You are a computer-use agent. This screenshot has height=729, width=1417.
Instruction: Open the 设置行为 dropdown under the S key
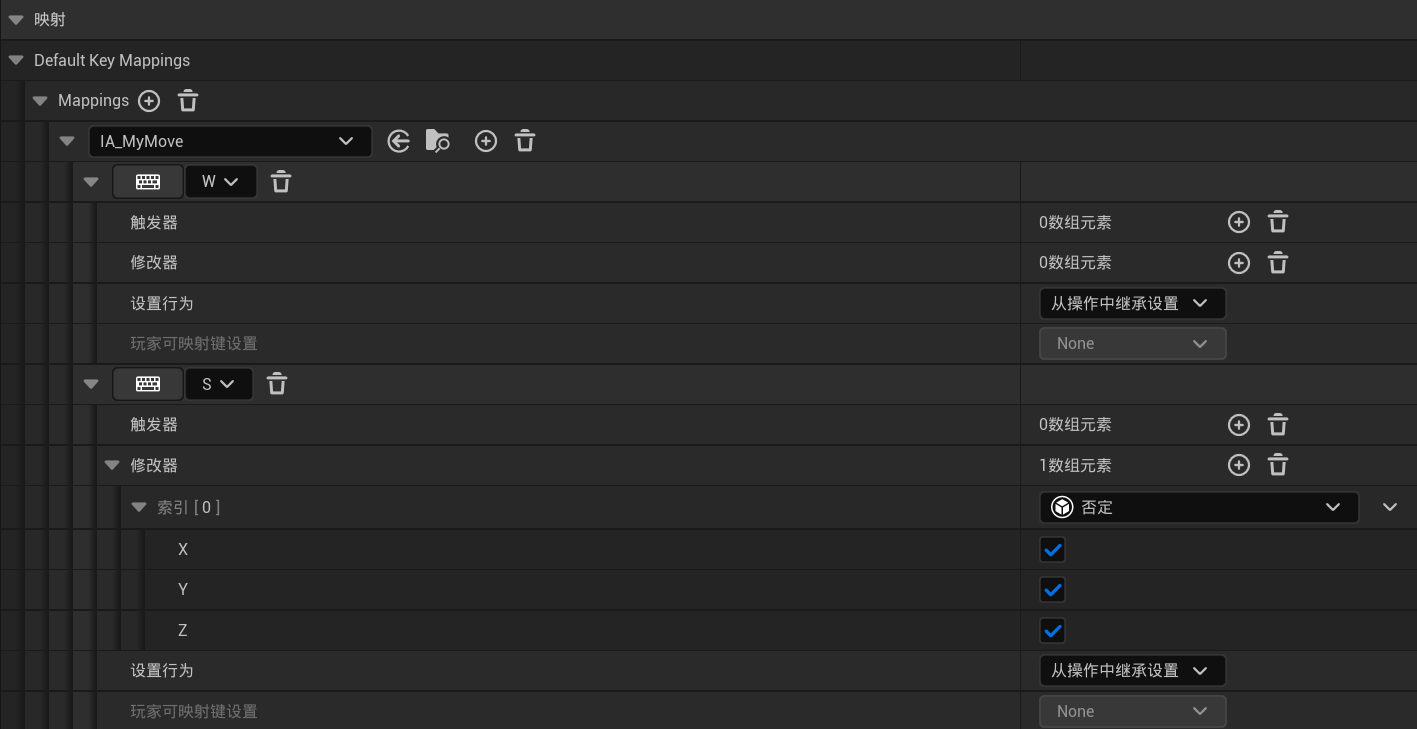coord(1132,671)
